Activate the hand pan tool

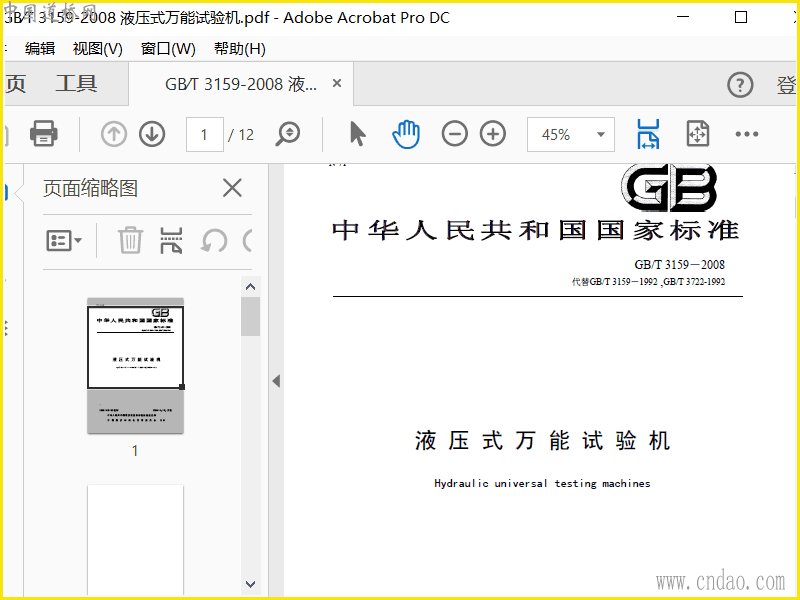[406, 134]
